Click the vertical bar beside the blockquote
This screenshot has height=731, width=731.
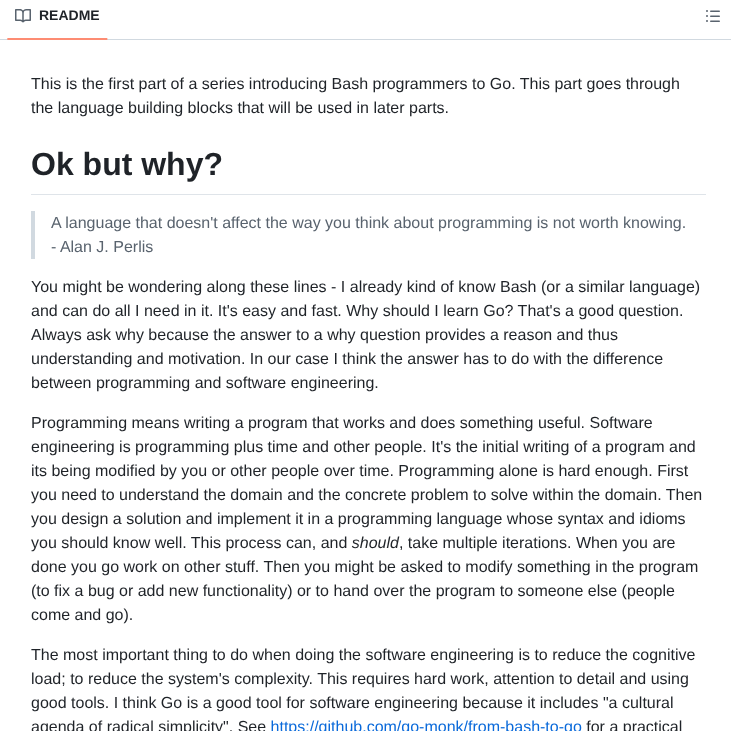pos(33,235)
